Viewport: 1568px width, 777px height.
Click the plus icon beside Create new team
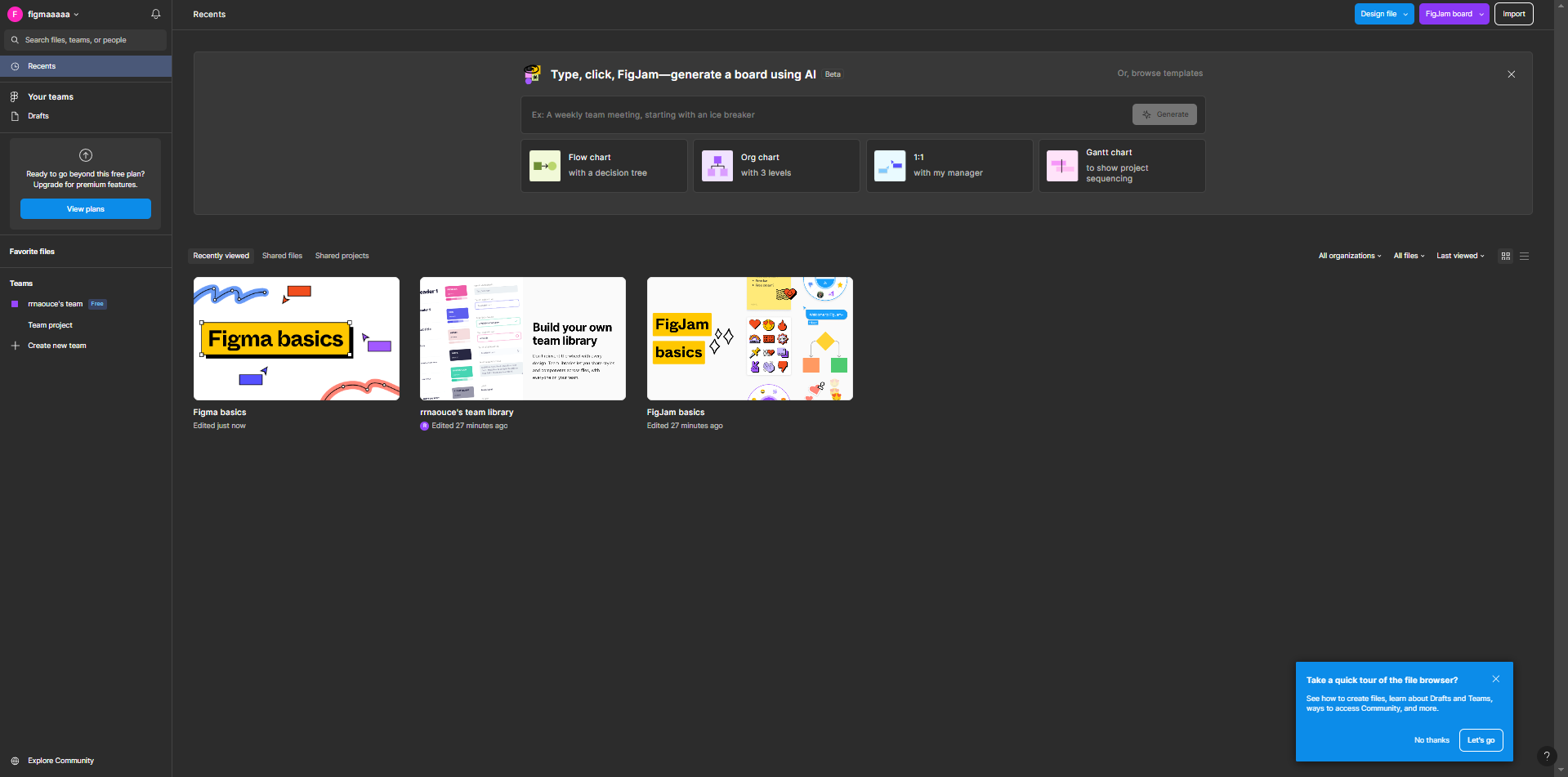(x=15, y=346)
